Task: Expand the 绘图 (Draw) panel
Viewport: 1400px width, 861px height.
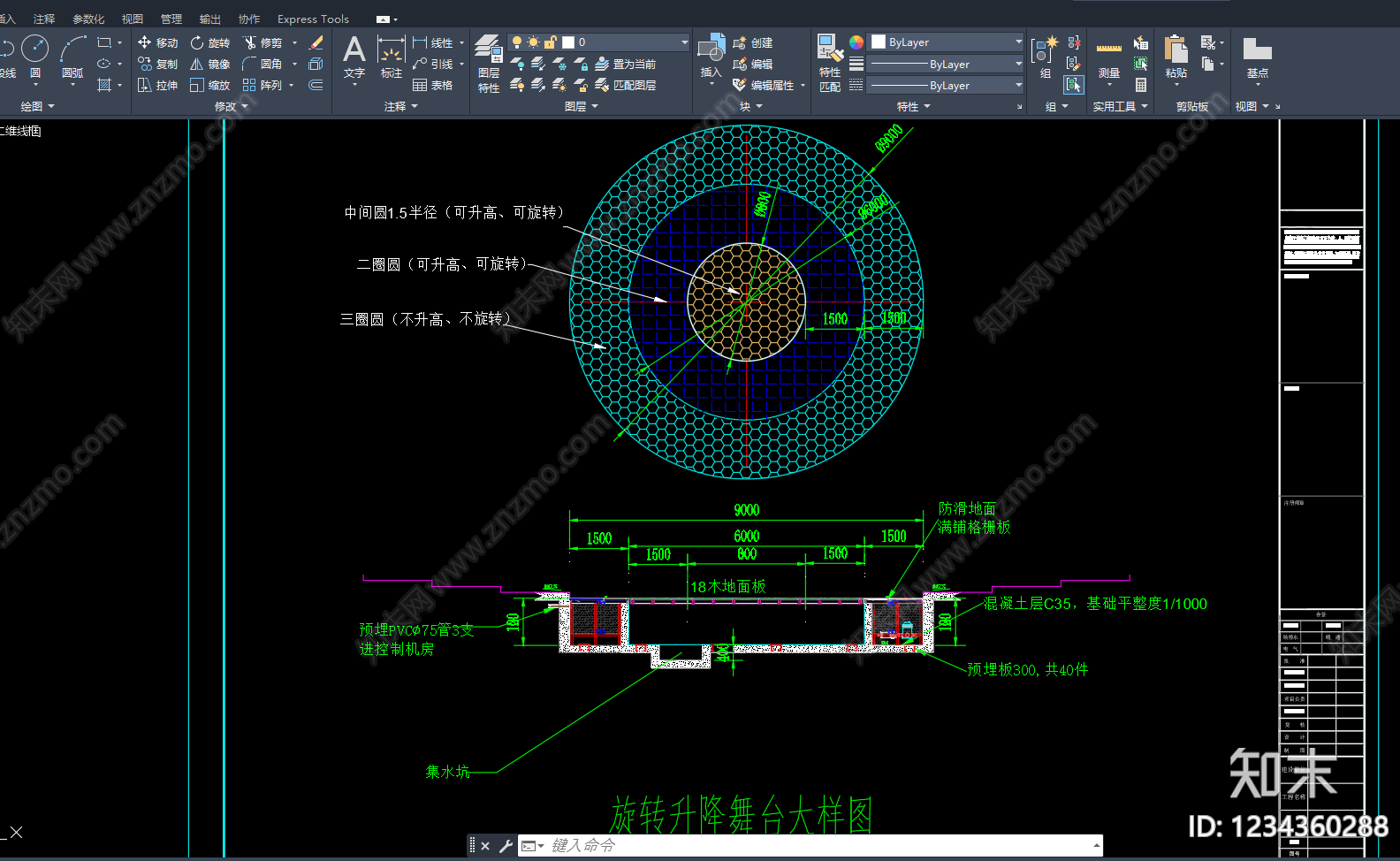Action: pyautogui.click(x=37, y=106)
